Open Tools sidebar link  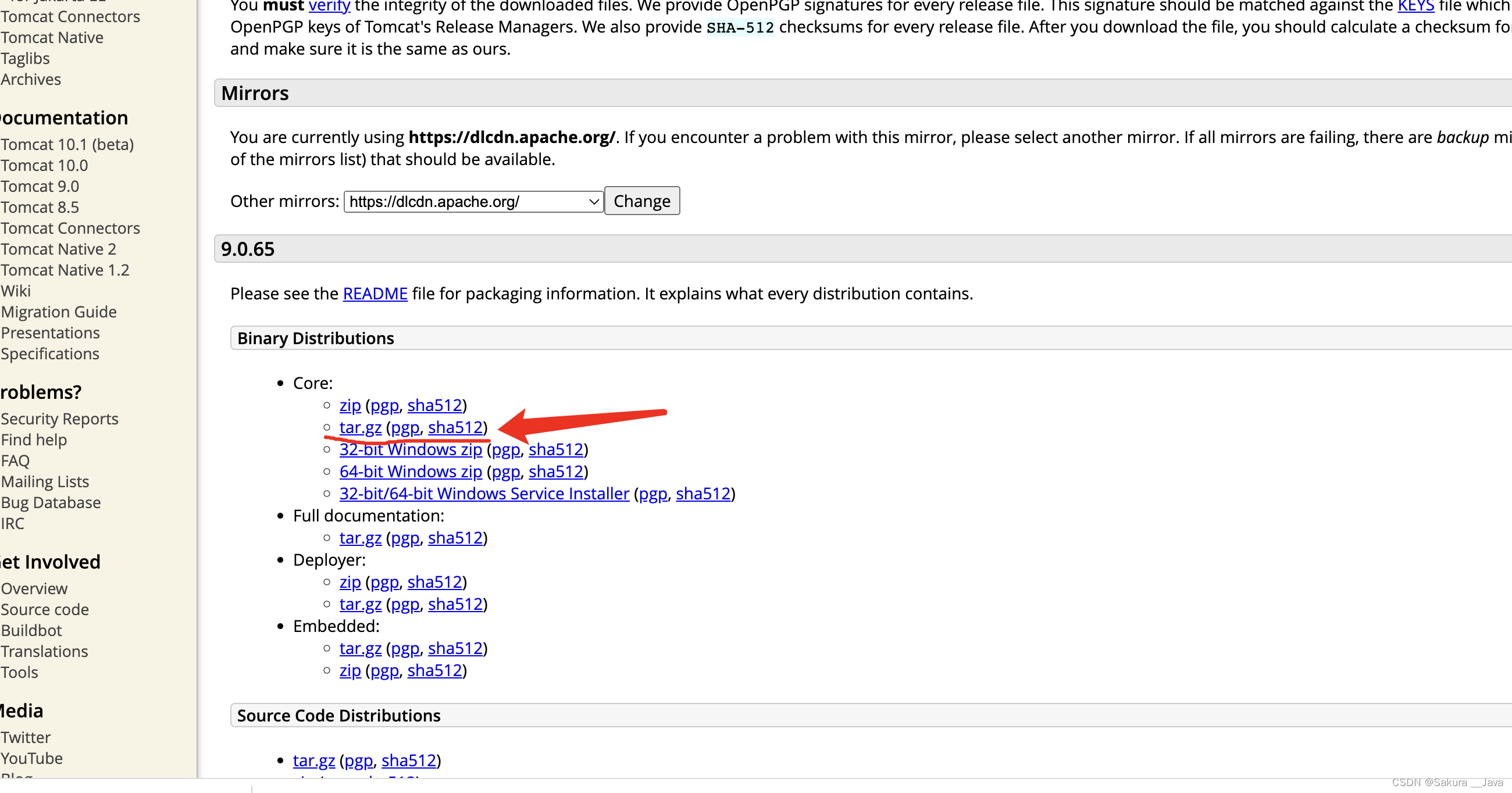coord(19,673)
